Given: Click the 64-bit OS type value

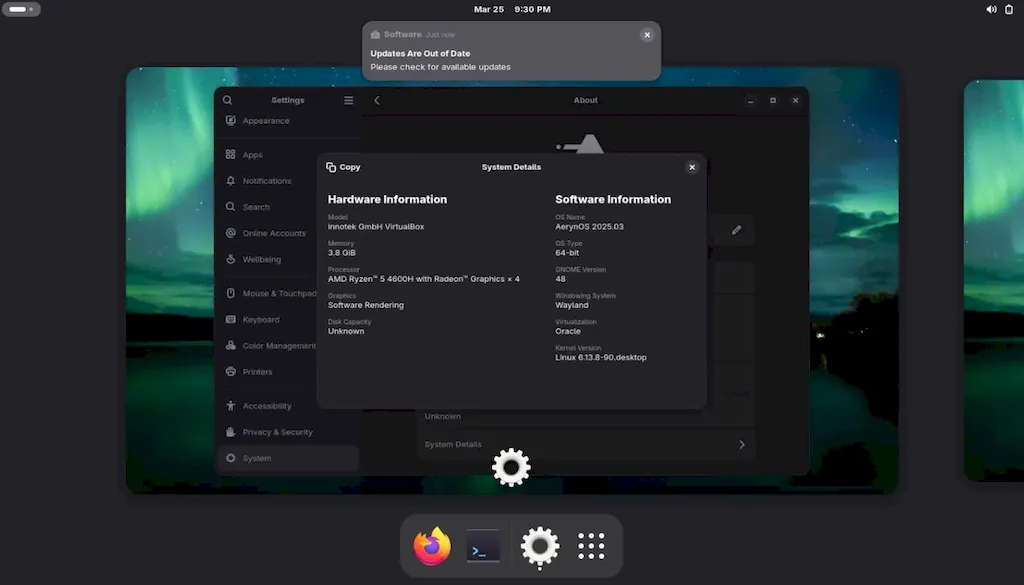Looking at the screenshot, I should click(x=567, y=253).
